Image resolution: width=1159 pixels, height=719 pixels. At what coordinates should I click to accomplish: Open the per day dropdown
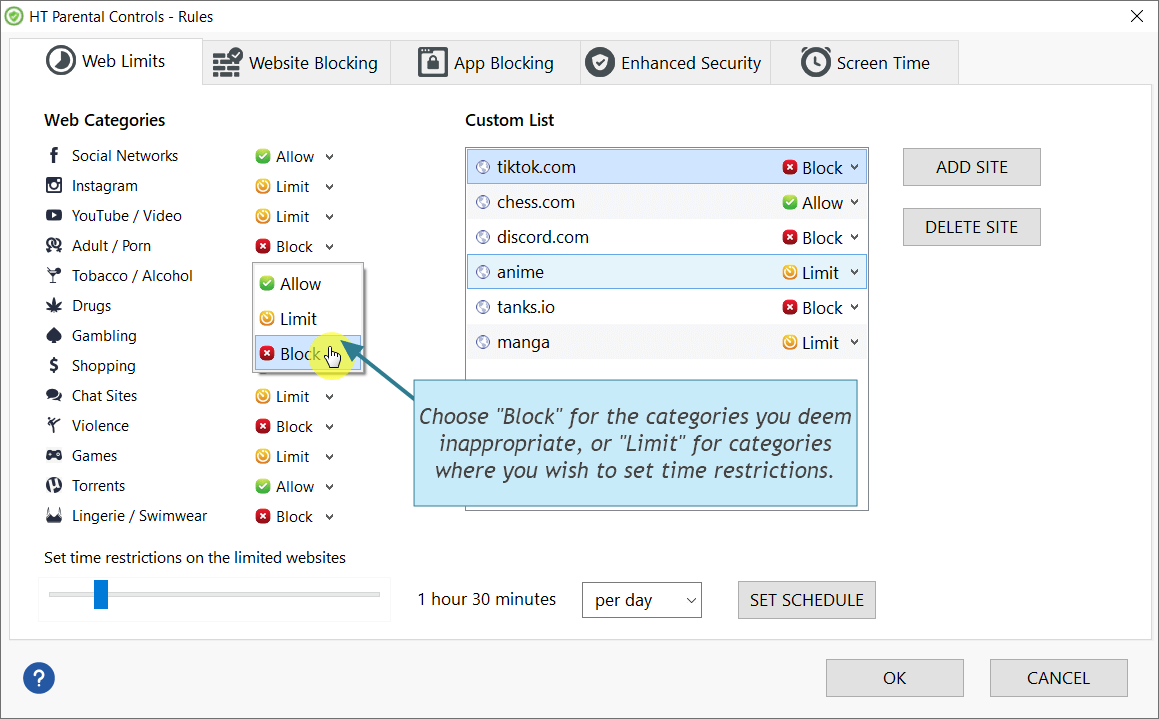point(641,599)
